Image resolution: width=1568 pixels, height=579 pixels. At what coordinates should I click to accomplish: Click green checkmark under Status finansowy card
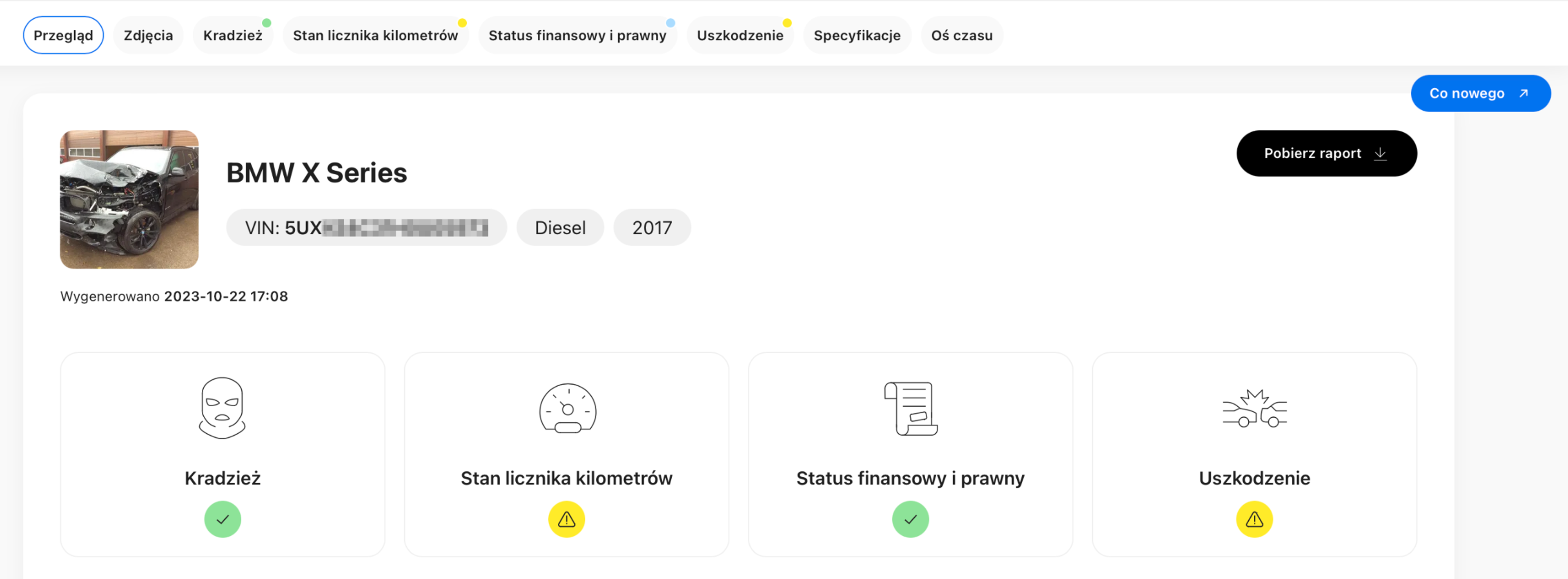point(910,519)
